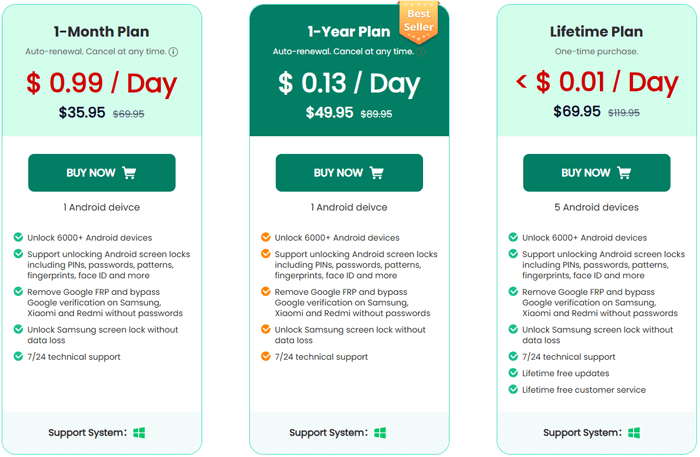Click the cart icon in the 1-Year Buy Now button
The width and height of the screenshot is (700, 457).
coord(377,173)
